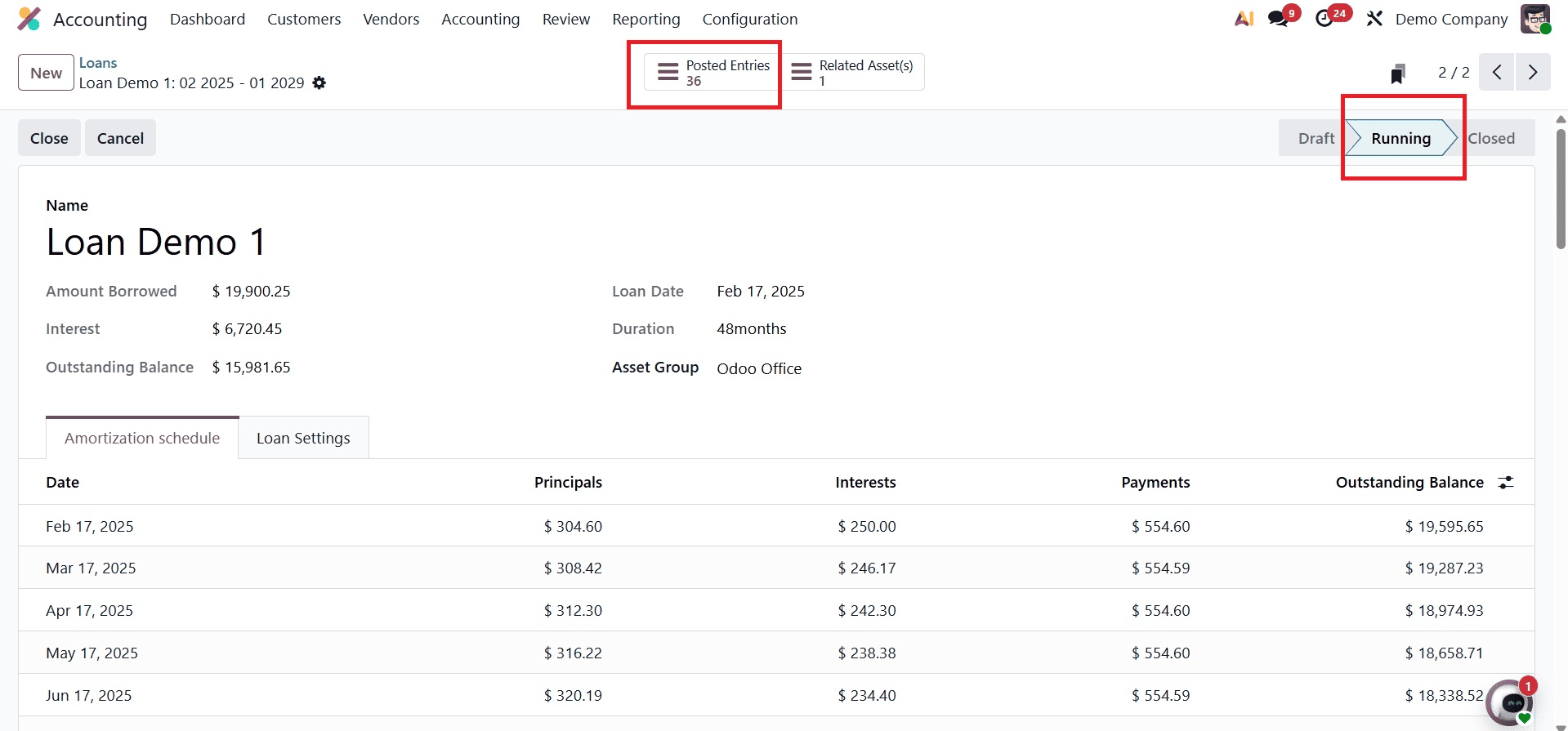1568x731 pixels.
Task: Open the Configuration menu
Action: (750, 19)
